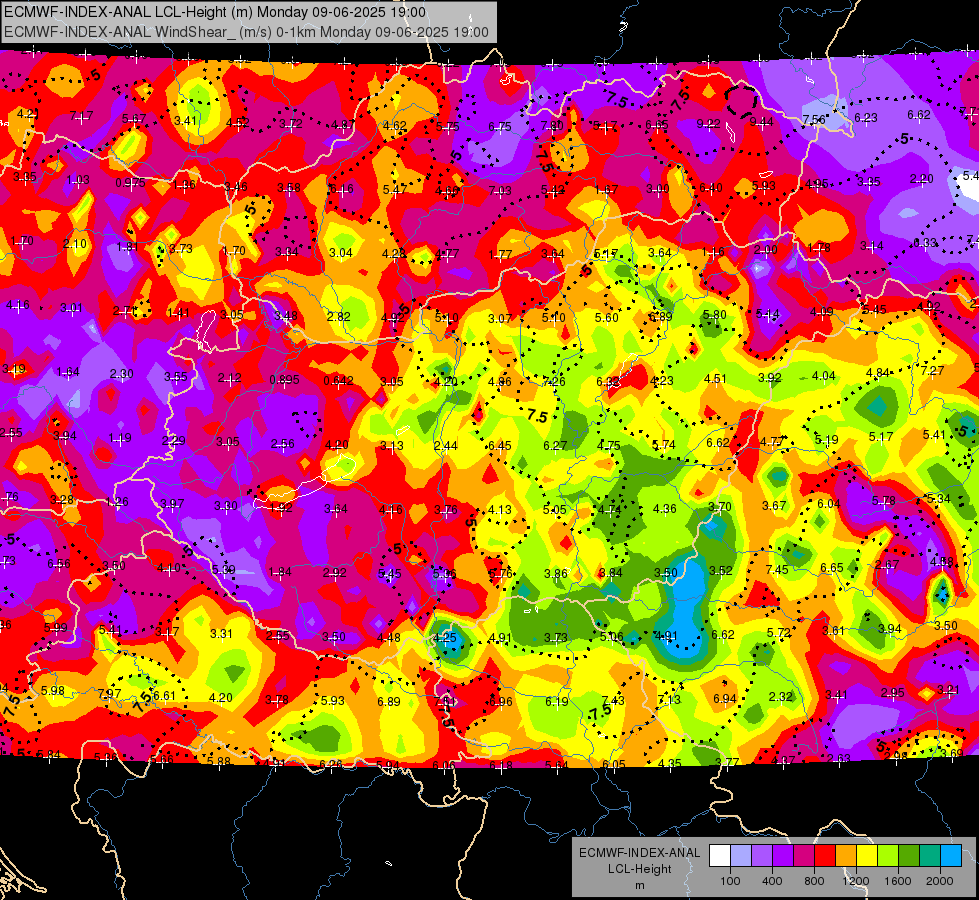Click the white swatch in the legend
The image size is (979, 900).
tap(720, 856)
